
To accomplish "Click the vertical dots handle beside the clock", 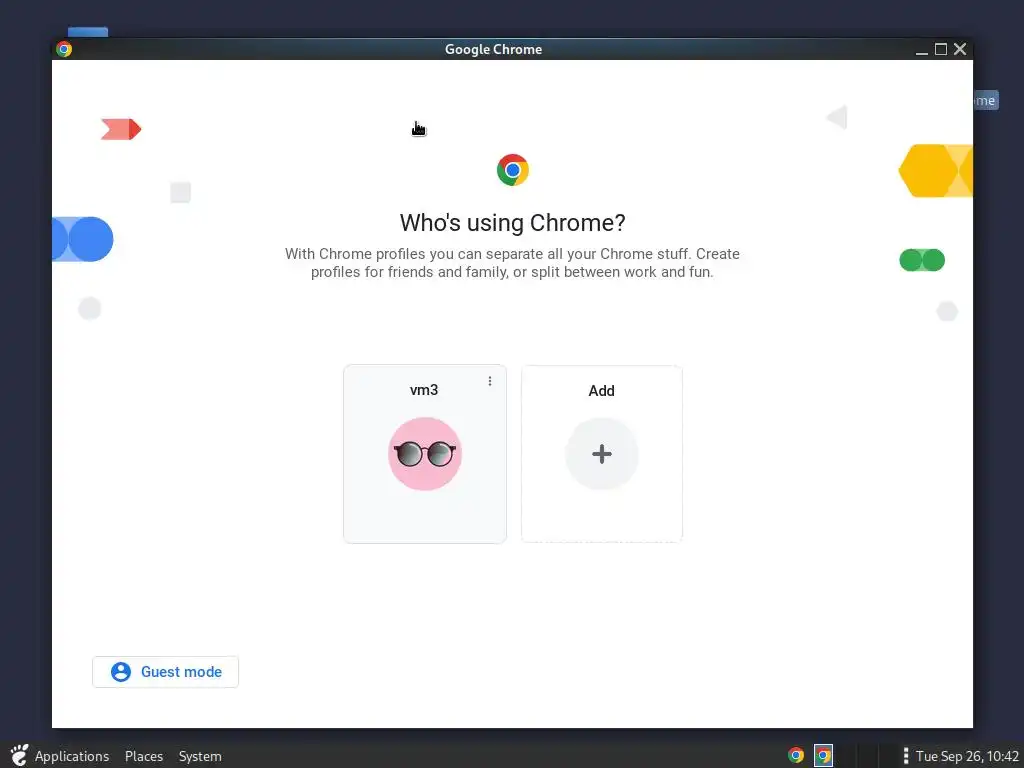I will [x=905, y=756].
